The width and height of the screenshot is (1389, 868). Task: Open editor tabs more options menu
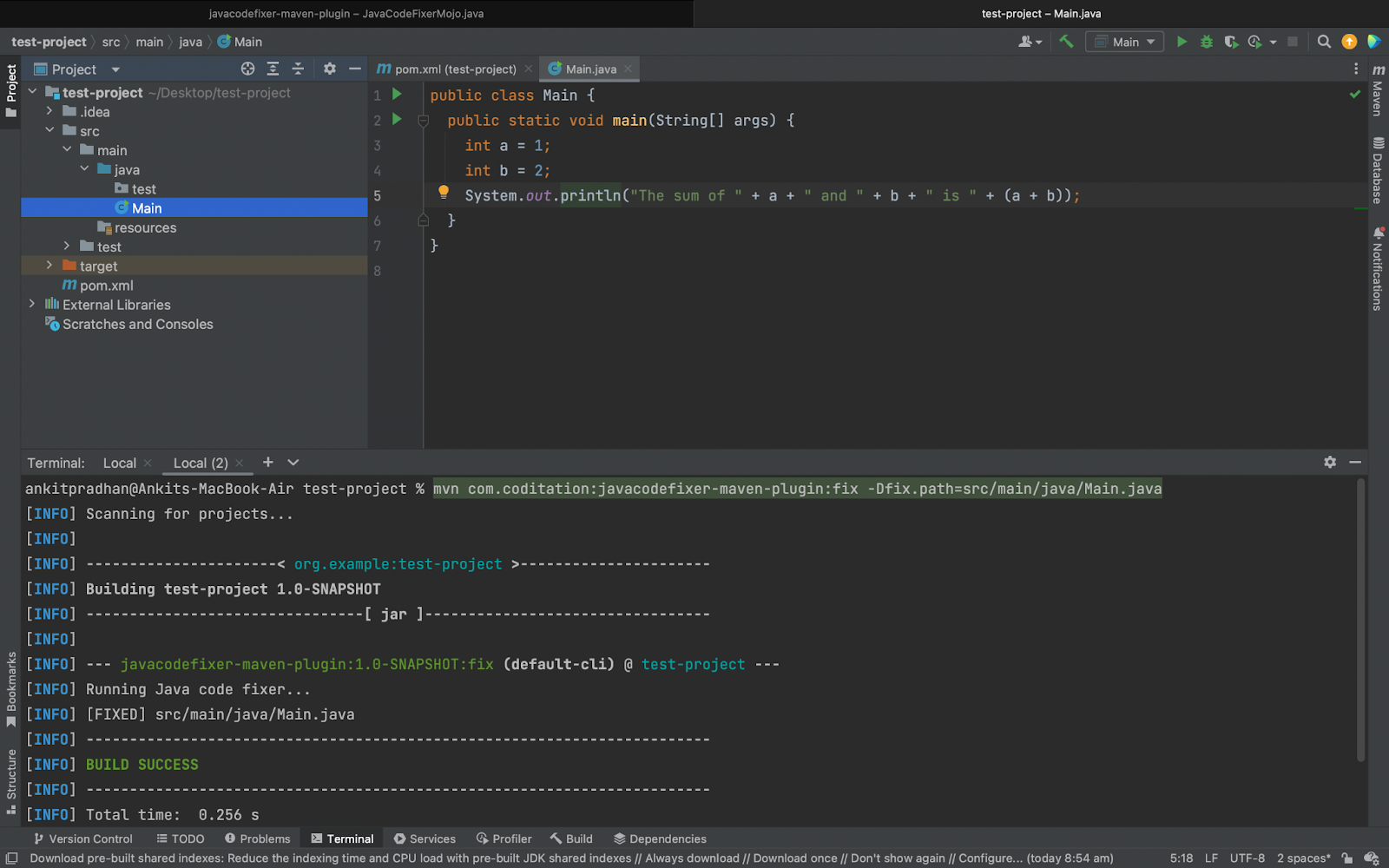tap(1356, 69)
